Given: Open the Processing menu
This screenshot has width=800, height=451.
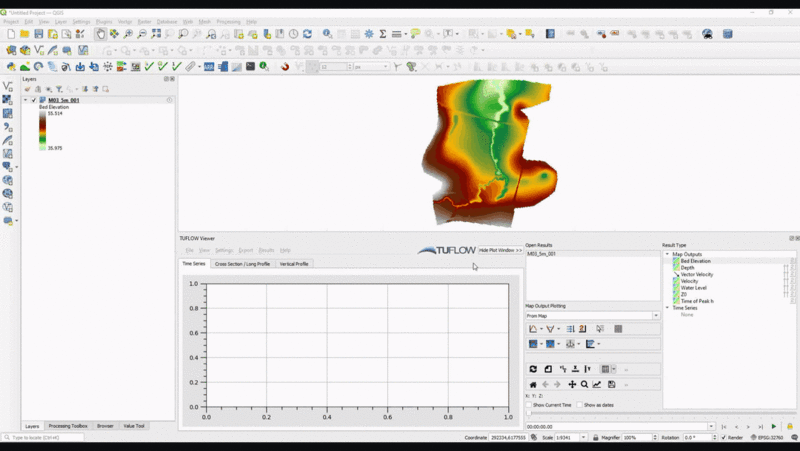Looking at the screenshot, I should coord(231,21).
